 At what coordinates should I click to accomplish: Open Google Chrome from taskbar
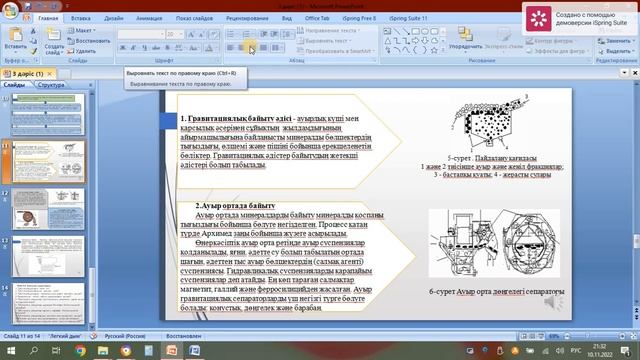(x=80, y=350)
